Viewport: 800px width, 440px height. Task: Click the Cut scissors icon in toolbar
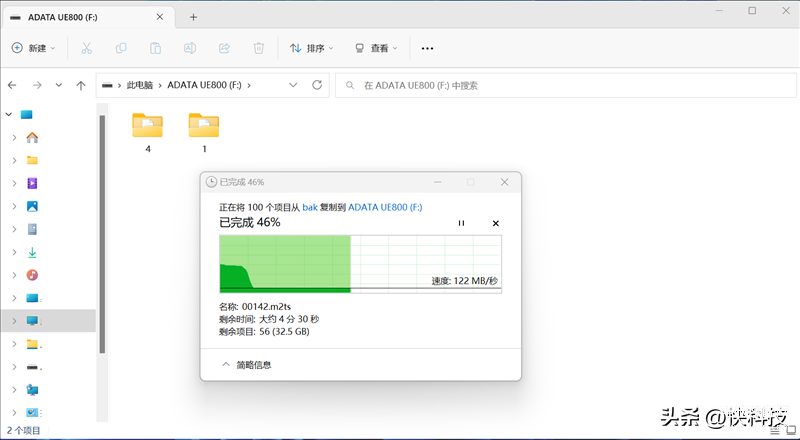pyautogui.click(x=86, y=48)
